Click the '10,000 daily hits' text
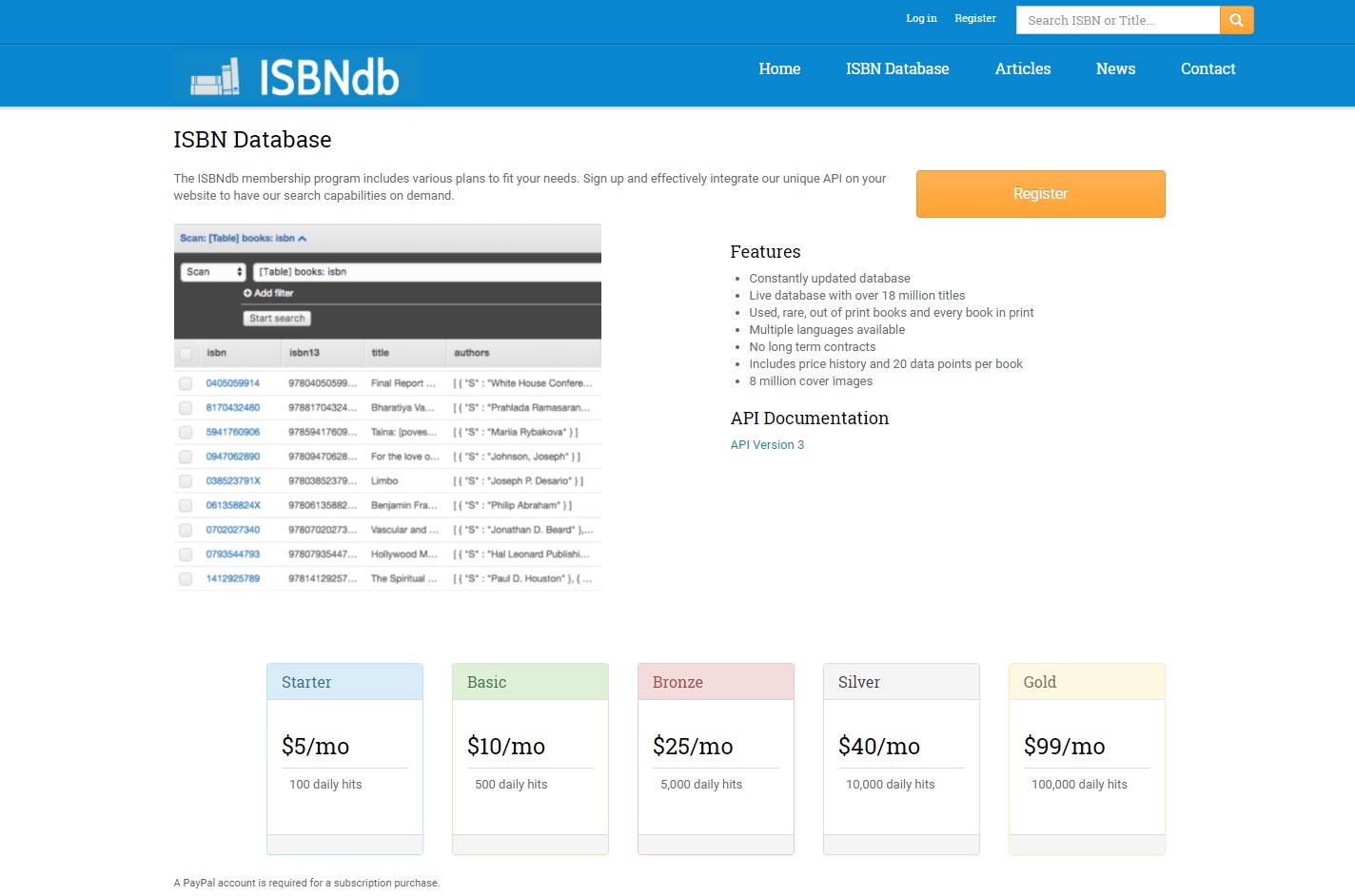Image resolution: width=1355 pixels, height=896 pixels. tap(891, 785)
